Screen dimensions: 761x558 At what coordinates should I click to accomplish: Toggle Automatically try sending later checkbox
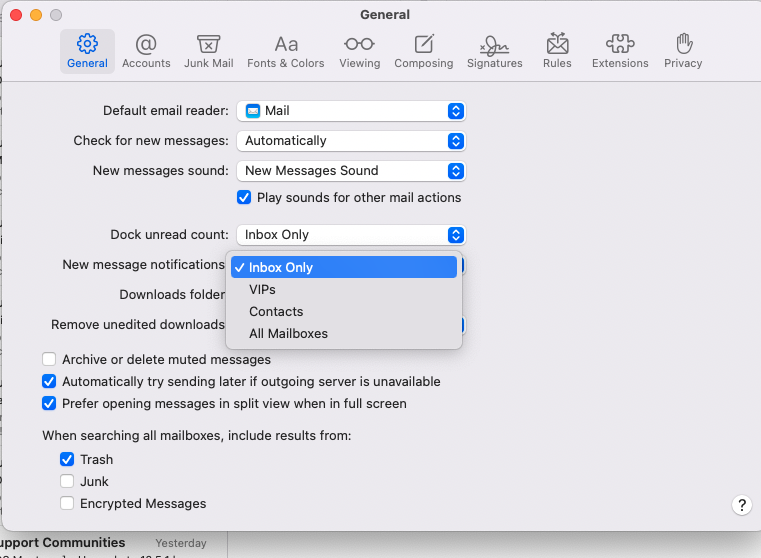(49, 381)
